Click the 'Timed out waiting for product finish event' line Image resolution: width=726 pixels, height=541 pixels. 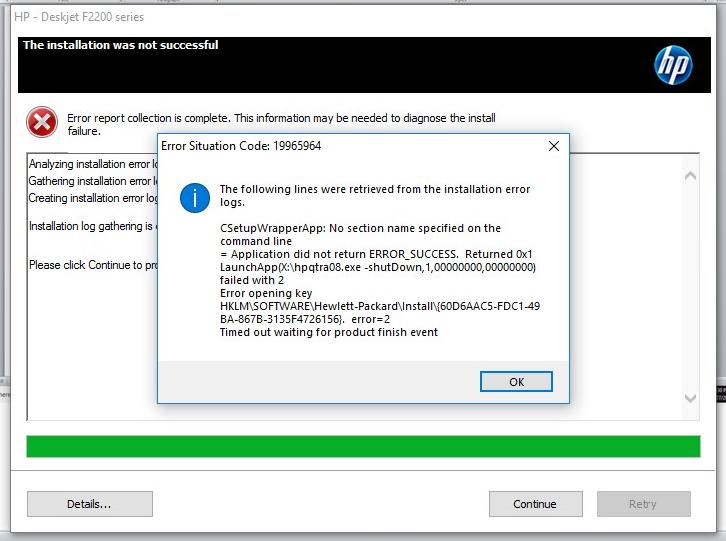[x=329, y=332]
